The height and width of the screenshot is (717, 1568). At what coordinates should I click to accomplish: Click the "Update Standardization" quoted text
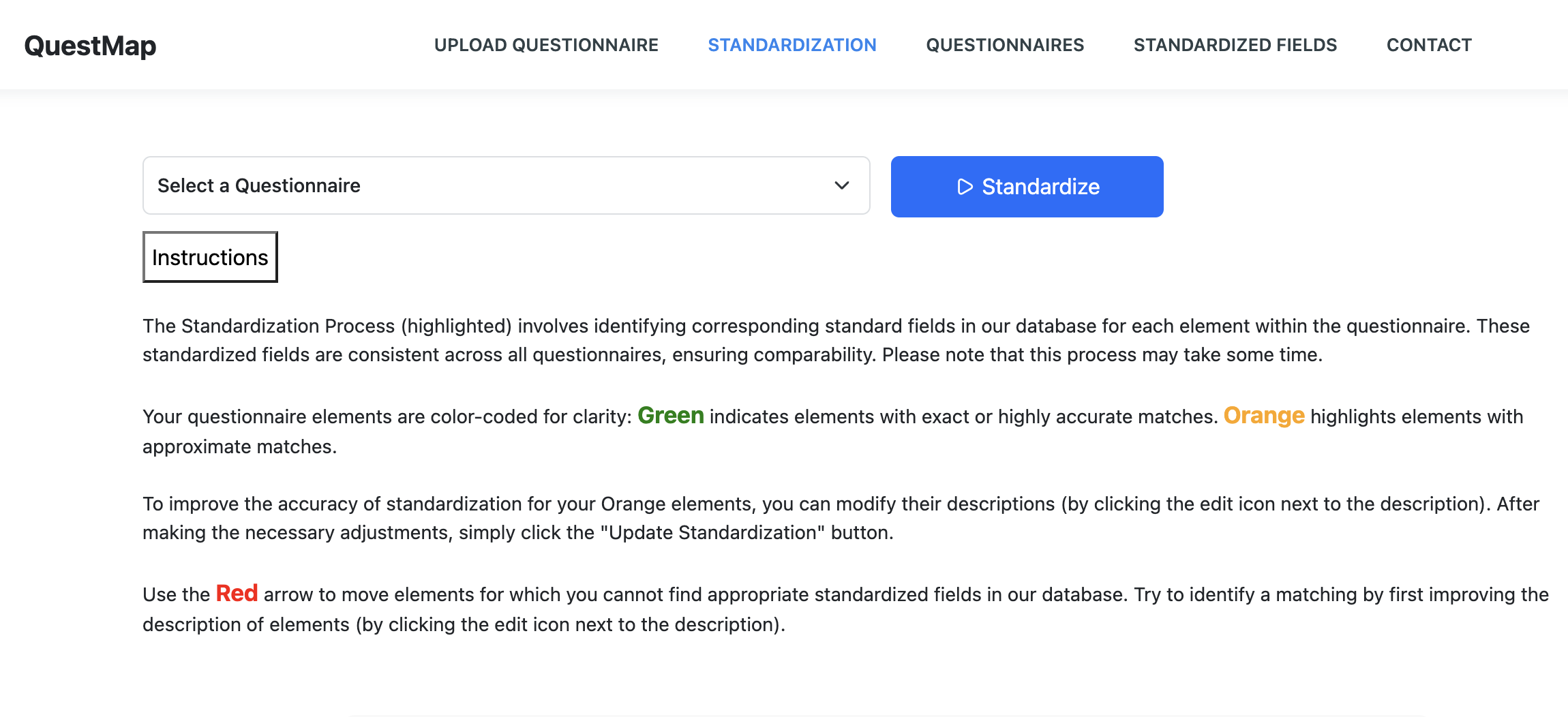[x=712, y=532]
